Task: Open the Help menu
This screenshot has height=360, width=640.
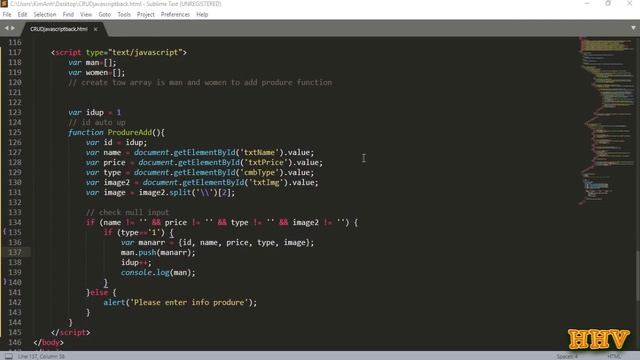Action: pyautogui.click(x=202, y=14)
